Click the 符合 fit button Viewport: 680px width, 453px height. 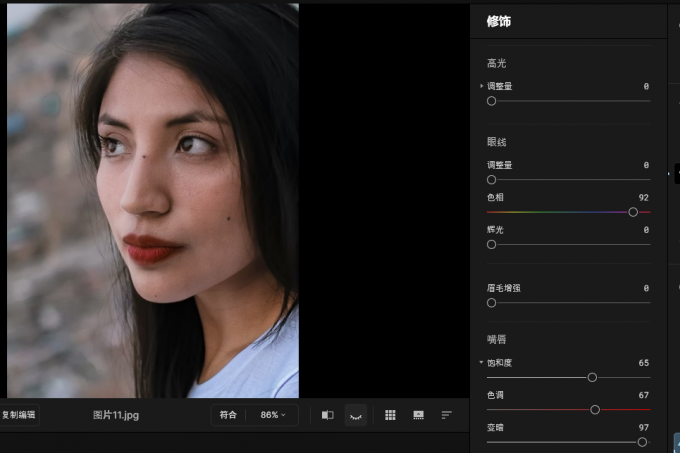click(x=228, y=415)
